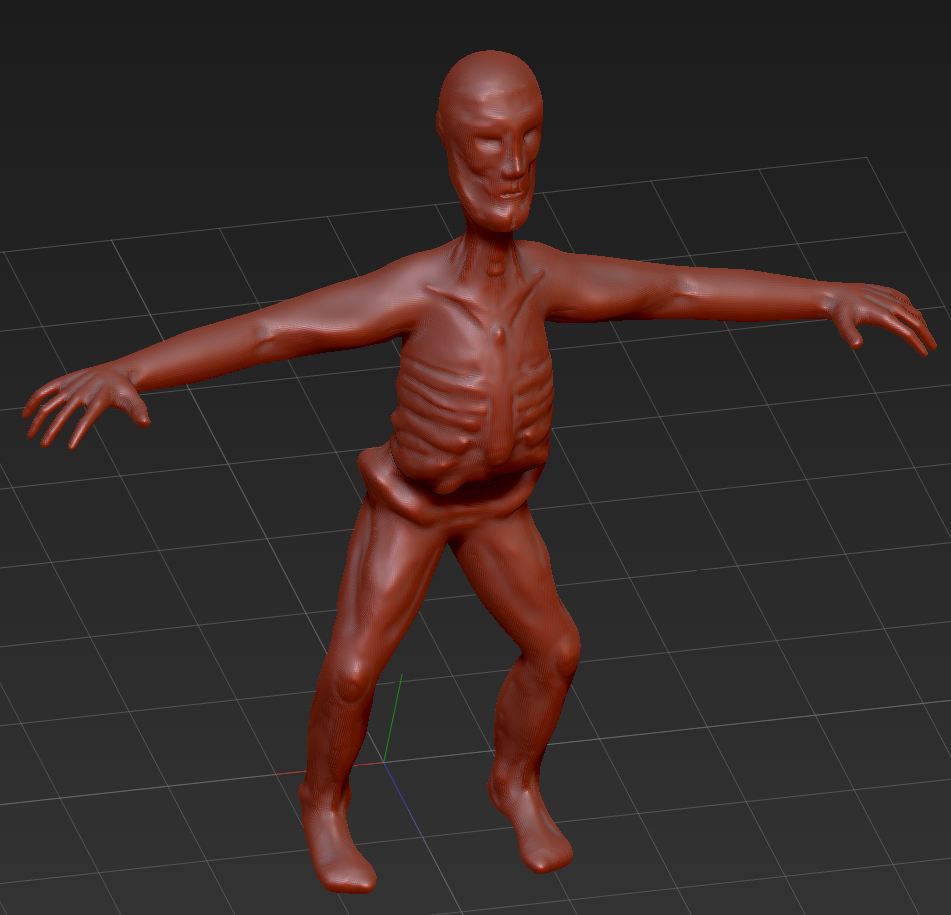Click the sculpted figure's head
Viewport: 951px width, 915px height.
coord(489,141)
